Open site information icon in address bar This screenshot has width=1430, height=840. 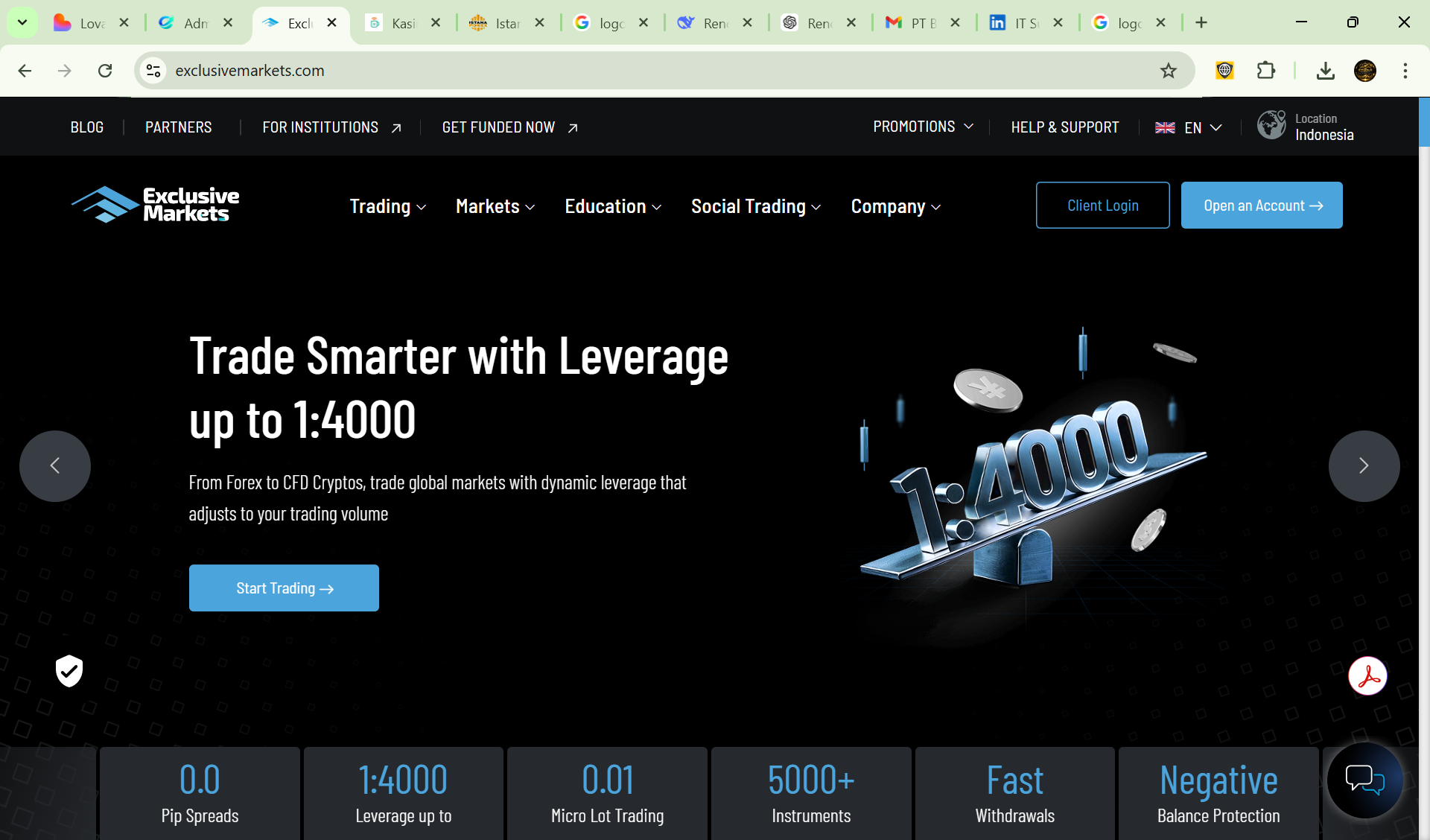[x=153, y=71]
